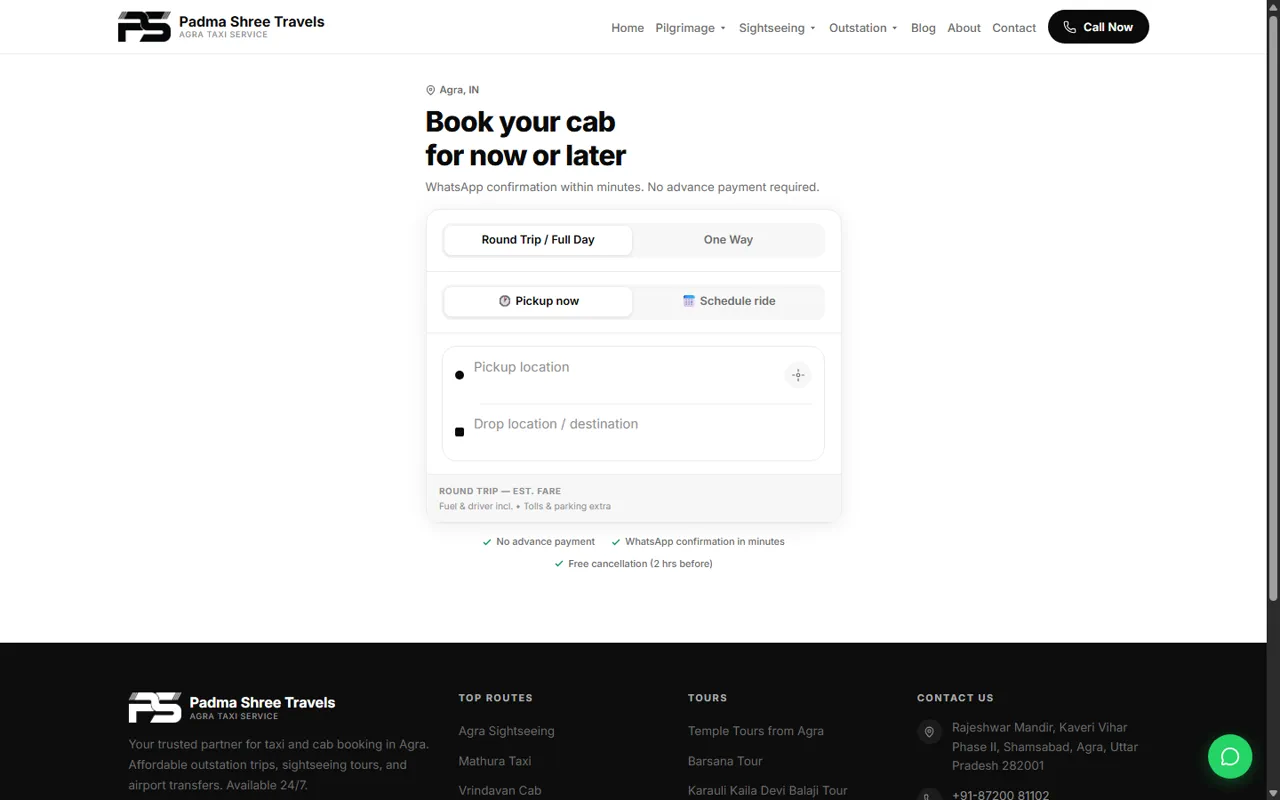Screen dimensions: 1280x800
Task: Click the 'No advance payment' text
Action: 545,542
